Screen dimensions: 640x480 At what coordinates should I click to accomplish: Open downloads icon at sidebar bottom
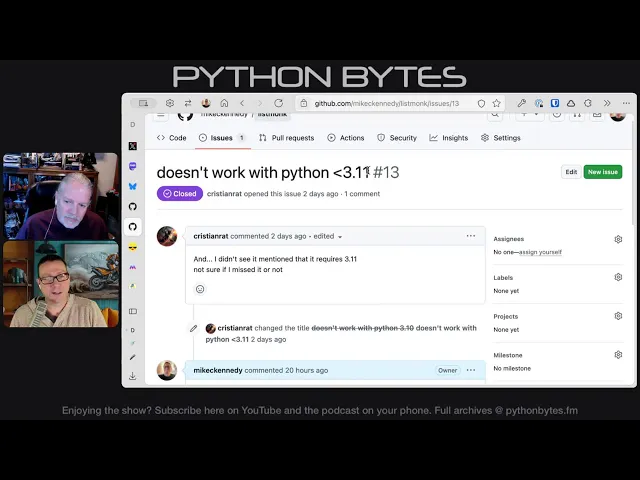pyautogui.click(x=133, y=376)
